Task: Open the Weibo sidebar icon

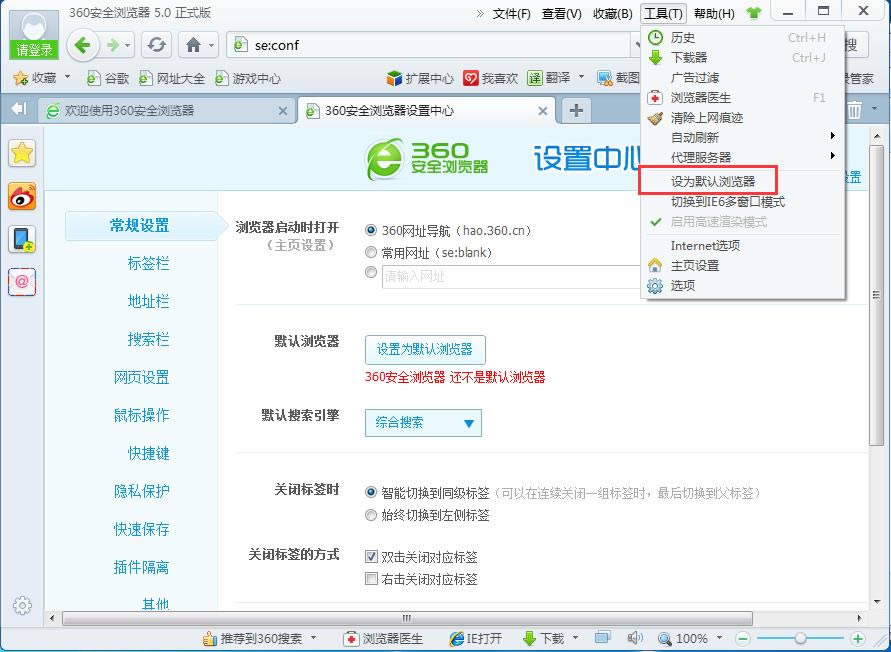Action: (22, 197)
